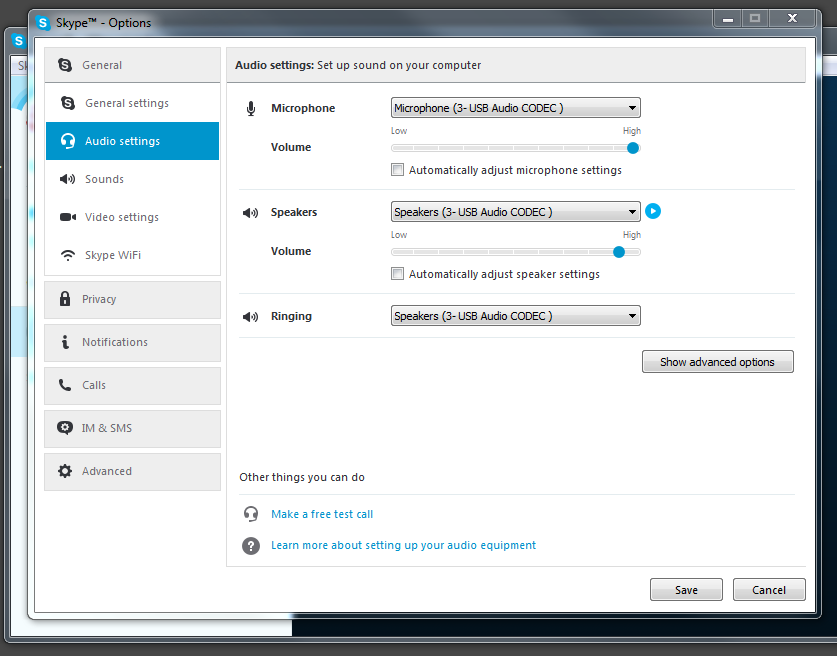Save the audio settings
This screenshot has height=658, width=838.
pyautogui.click(x=686, y=590)
